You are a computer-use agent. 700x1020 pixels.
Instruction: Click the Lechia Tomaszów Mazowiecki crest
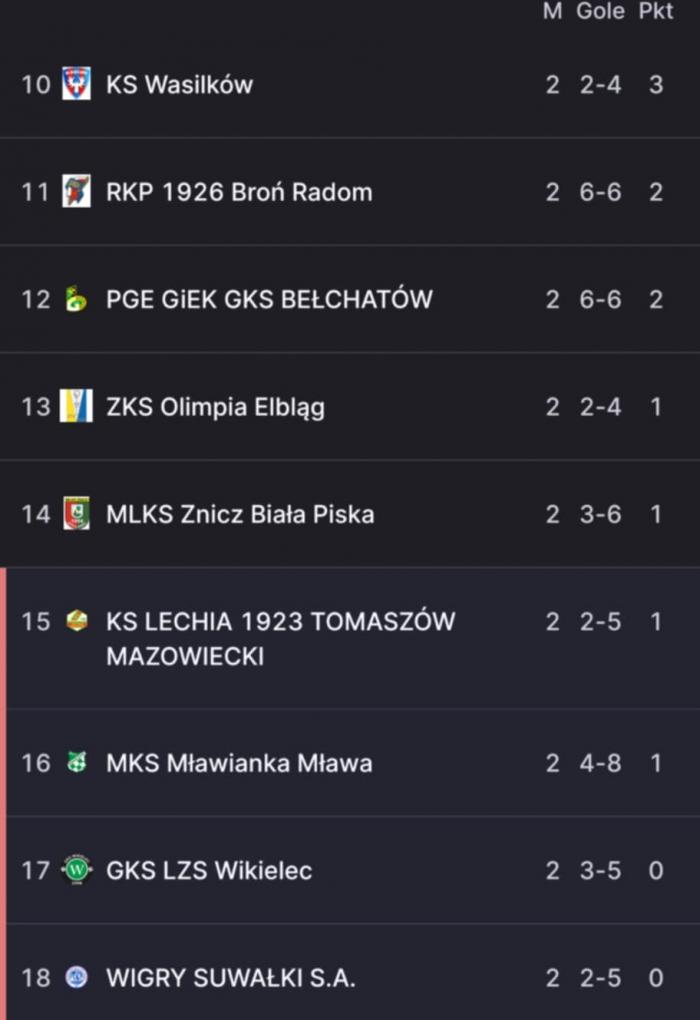pyautogui.click(x=76, y=621)
